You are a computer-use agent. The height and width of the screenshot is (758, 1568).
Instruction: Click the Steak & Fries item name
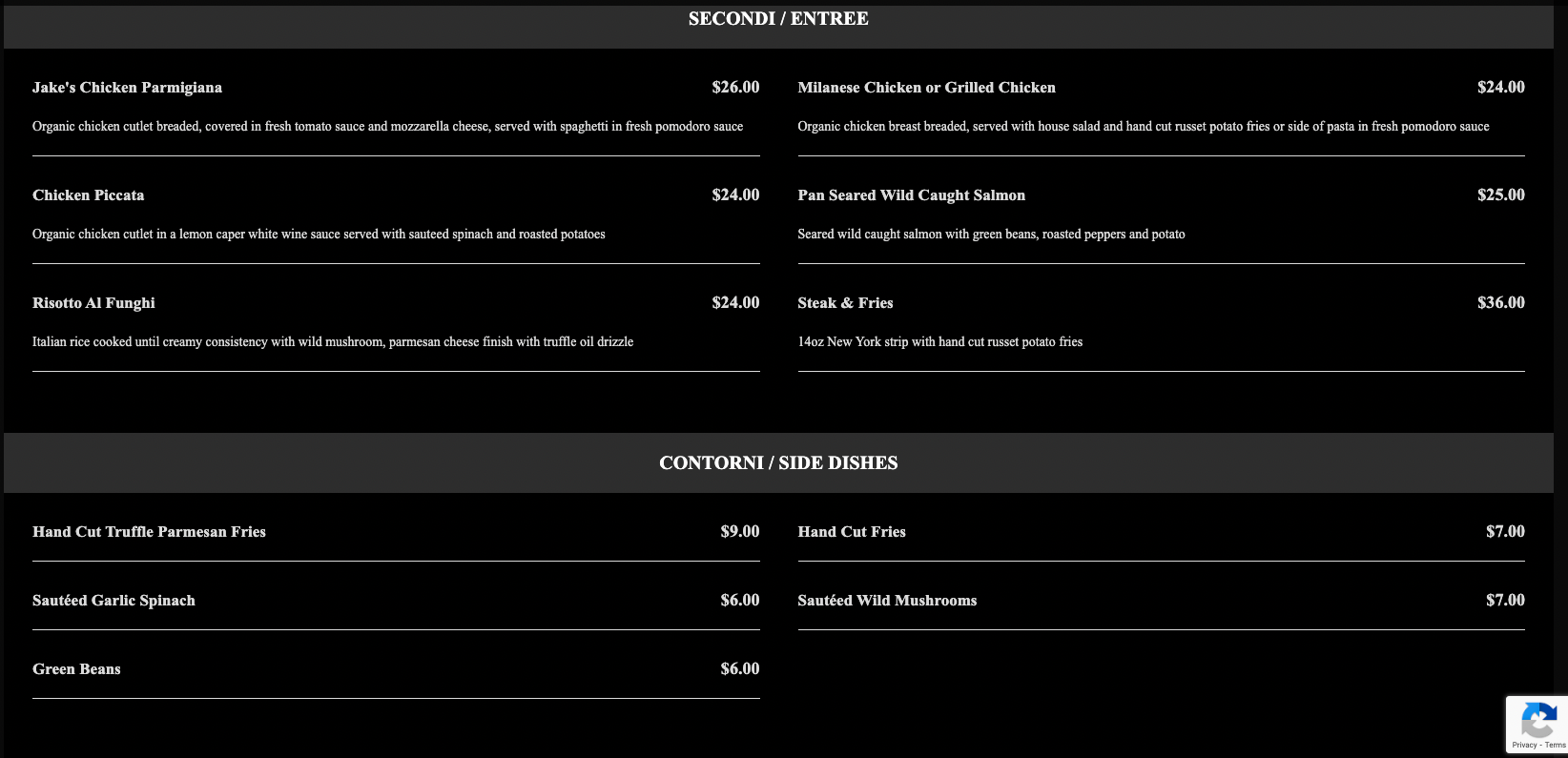(845, 303)
